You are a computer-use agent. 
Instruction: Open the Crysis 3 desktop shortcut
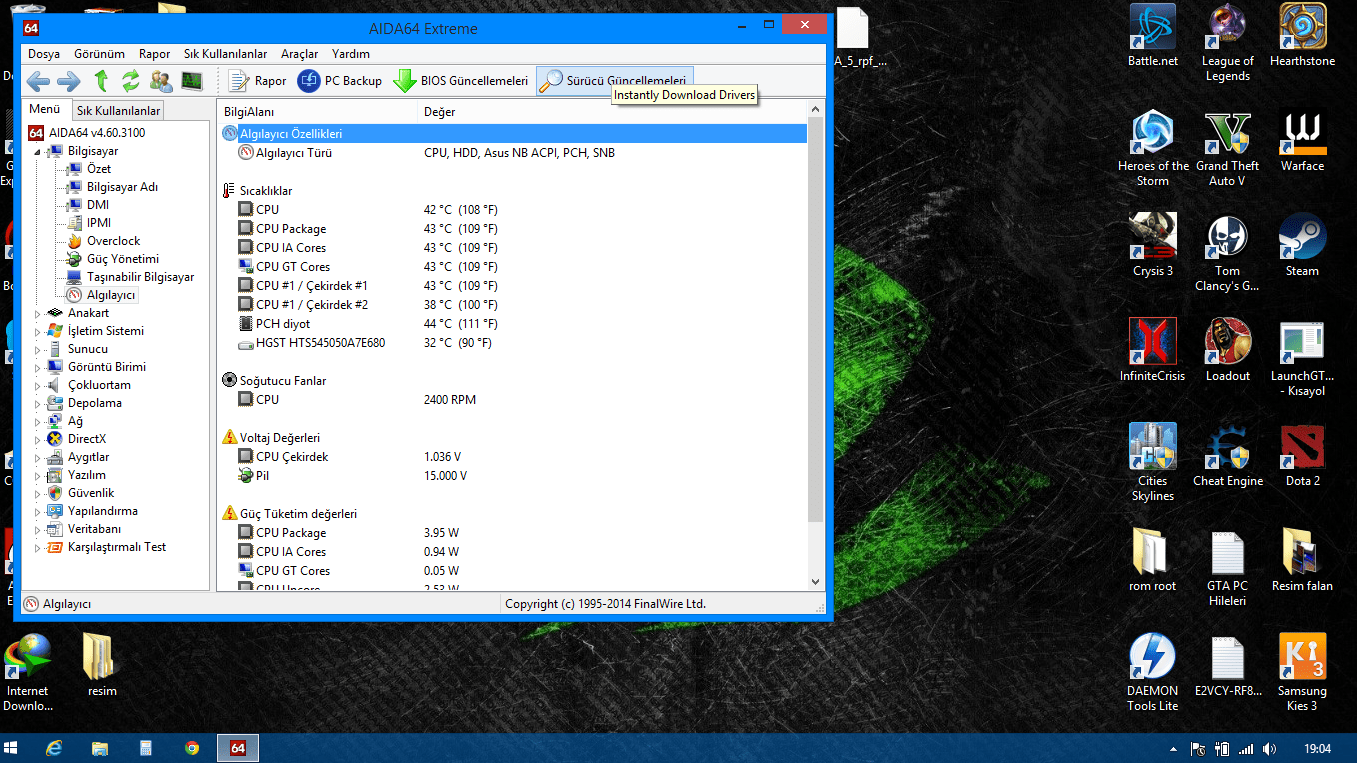[x=1153, y=246]
